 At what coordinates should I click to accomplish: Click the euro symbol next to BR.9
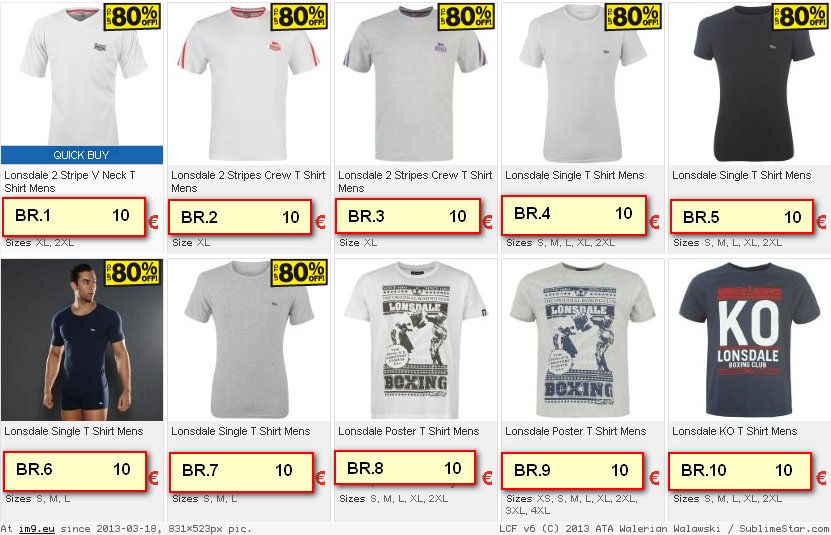click(655, 478)
